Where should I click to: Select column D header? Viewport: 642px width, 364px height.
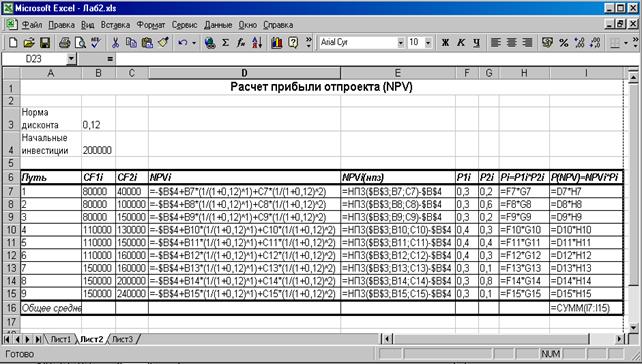pos(244,73)
